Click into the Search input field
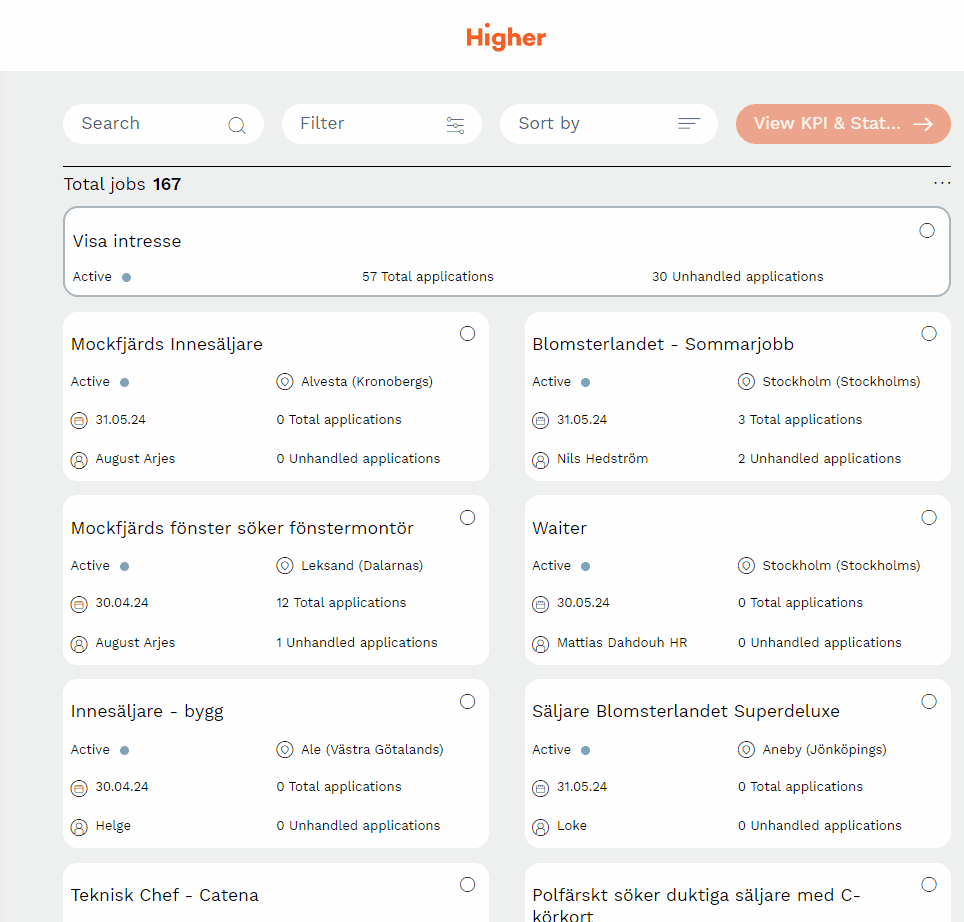 pos(150,124)
